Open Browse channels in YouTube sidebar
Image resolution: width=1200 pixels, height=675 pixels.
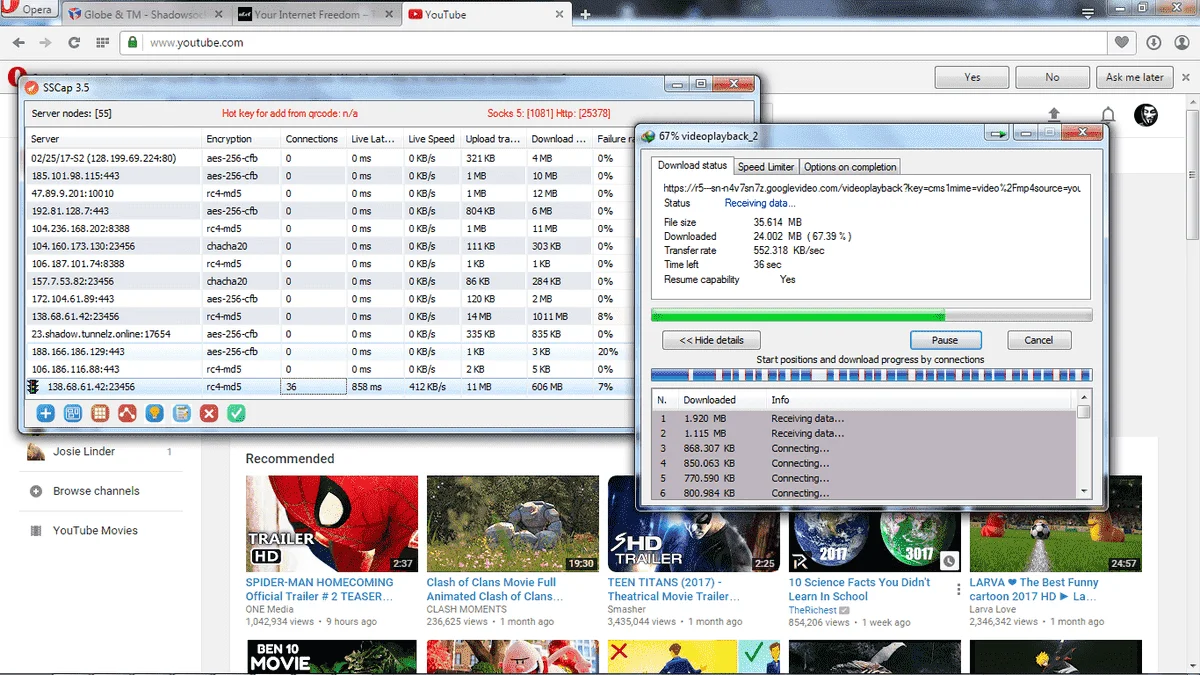[x=96, y=491]
